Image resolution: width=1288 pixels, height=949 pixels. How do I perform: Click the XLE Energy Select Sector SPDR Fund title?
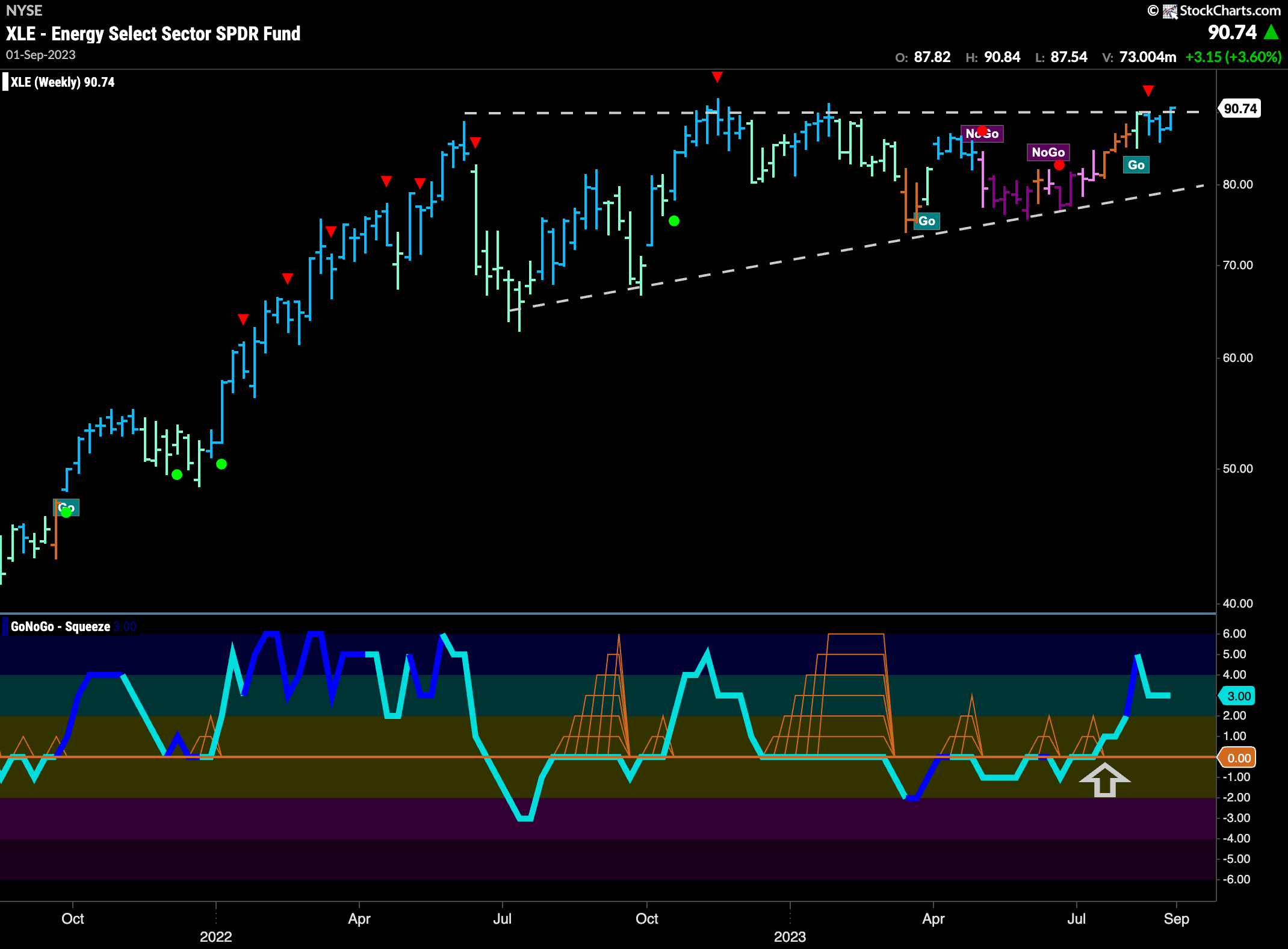click(153, 34)
